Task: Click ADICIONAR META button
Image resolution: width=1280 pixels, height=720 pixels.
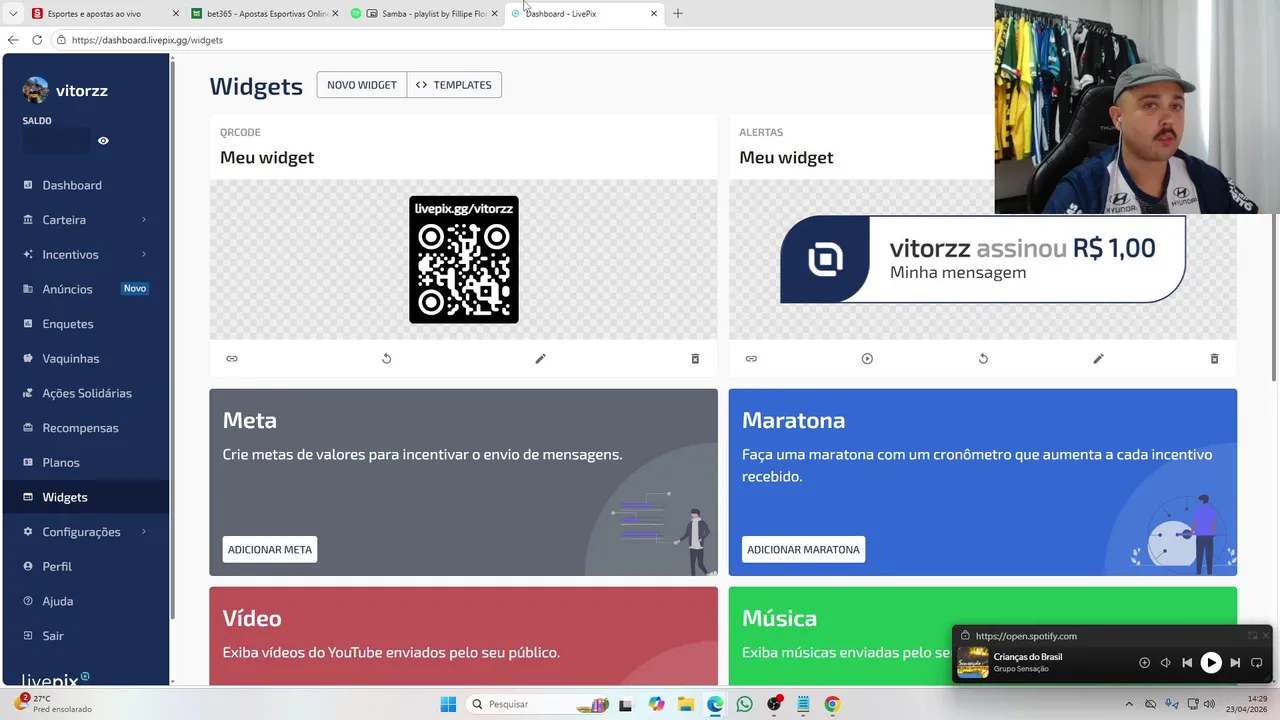Action: (270, 549)
